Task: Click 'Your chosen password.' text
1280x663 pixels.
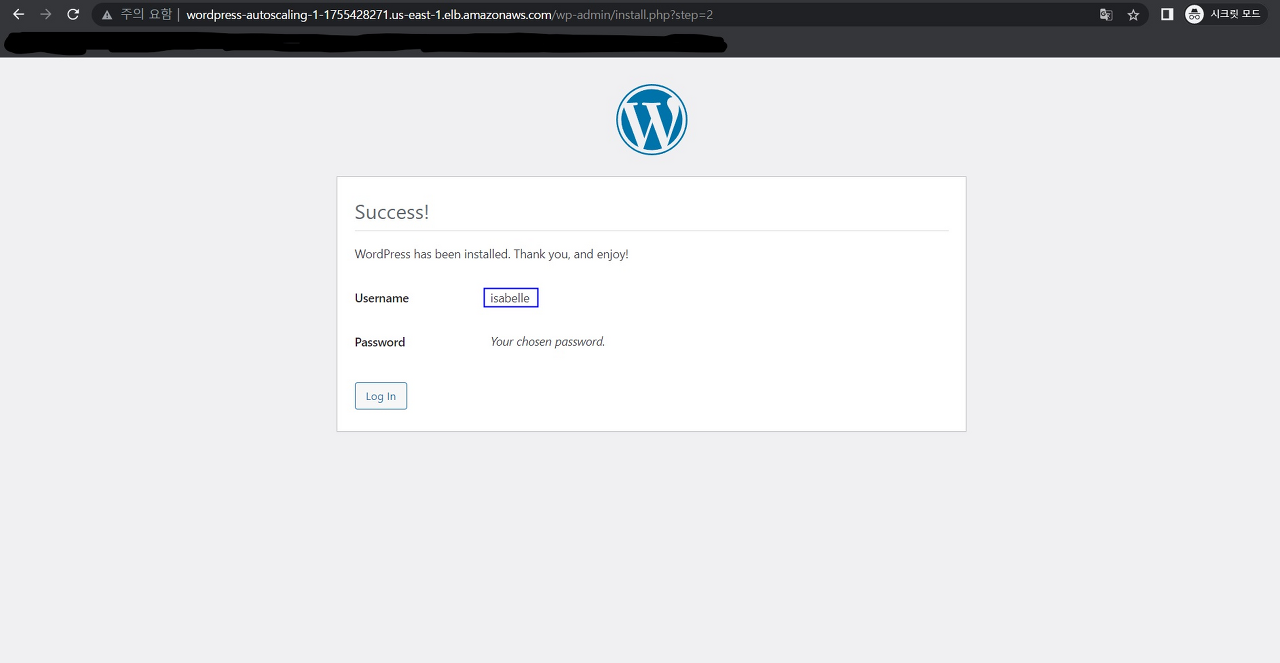Action: tap(548, 342)
